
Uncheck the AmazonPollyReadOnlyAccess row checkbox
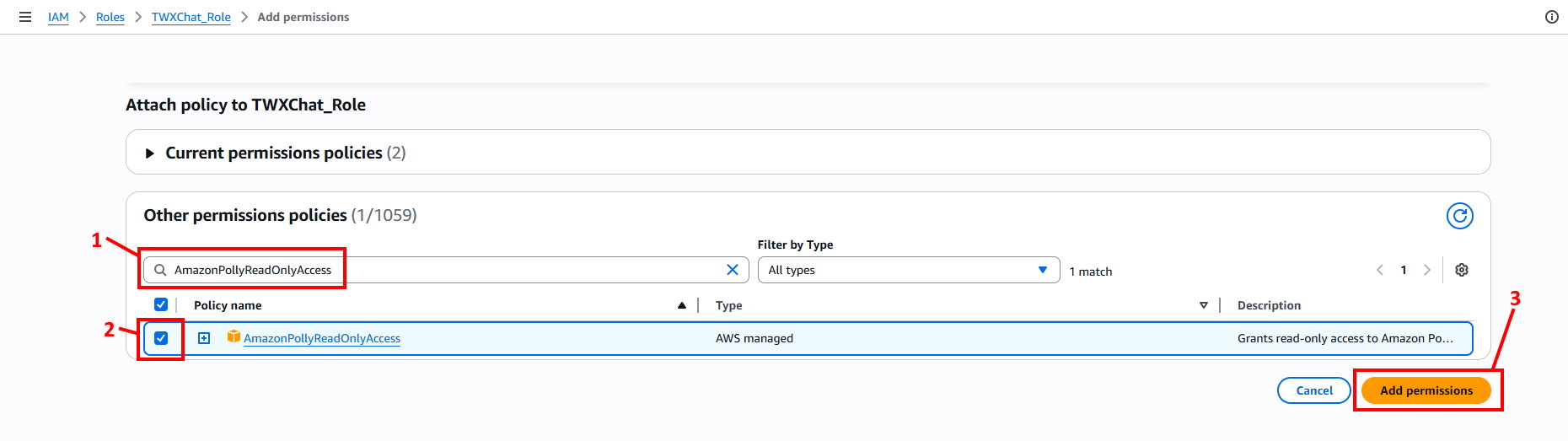(x=161, y=338)
